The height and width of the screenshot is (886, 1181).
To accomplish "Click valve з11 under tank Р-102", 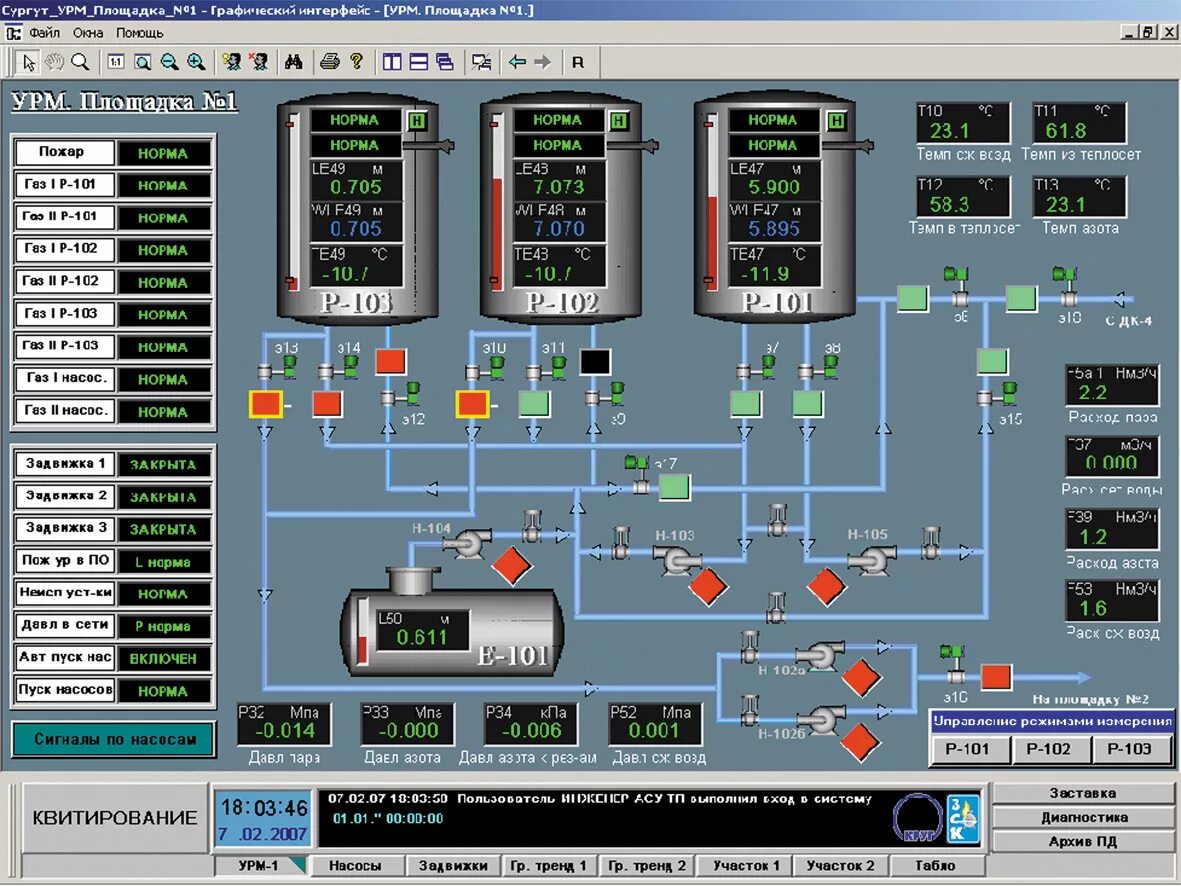I will point(545,368).
